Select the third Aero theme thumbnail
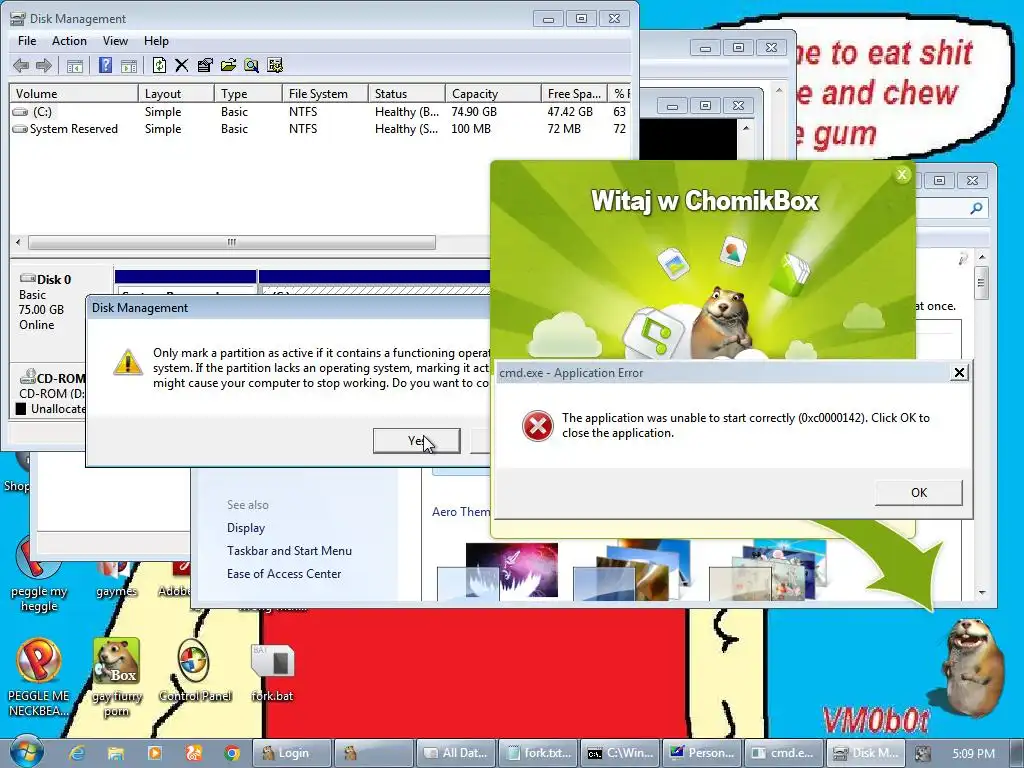Viewport: 1024px width, 768px height. (x=769, y=569)
